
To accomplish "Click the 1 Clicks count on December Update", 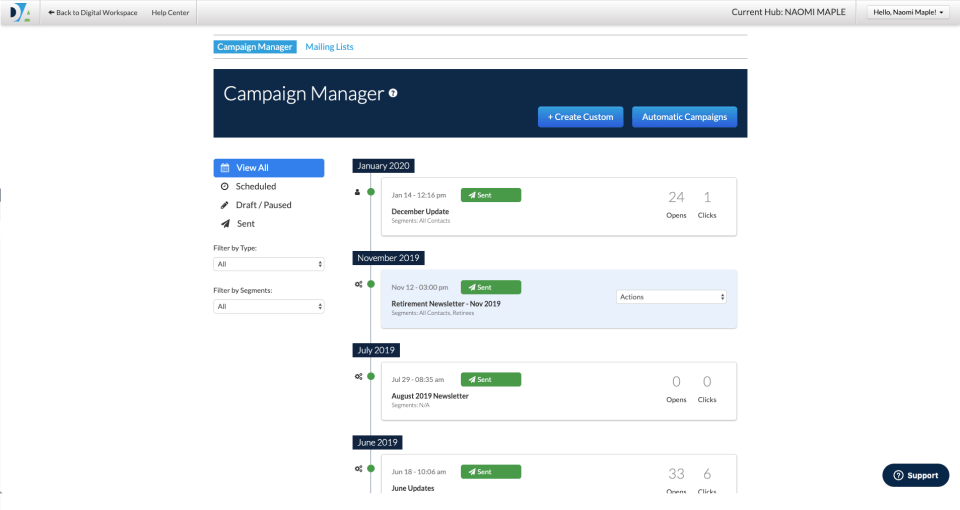I will click(707, 197).
